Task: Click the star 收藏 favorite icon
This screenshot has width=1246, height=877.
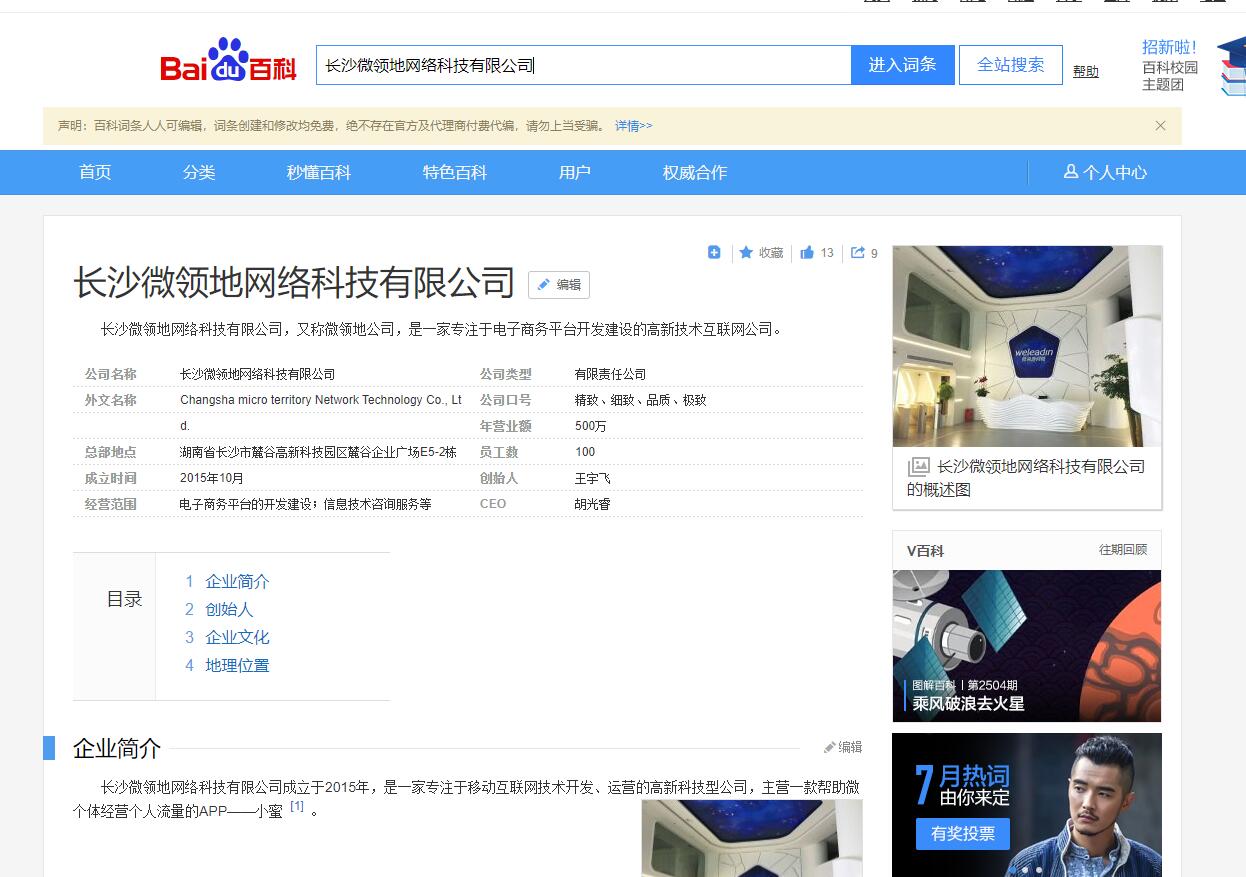Action: (x=746, y=253)
